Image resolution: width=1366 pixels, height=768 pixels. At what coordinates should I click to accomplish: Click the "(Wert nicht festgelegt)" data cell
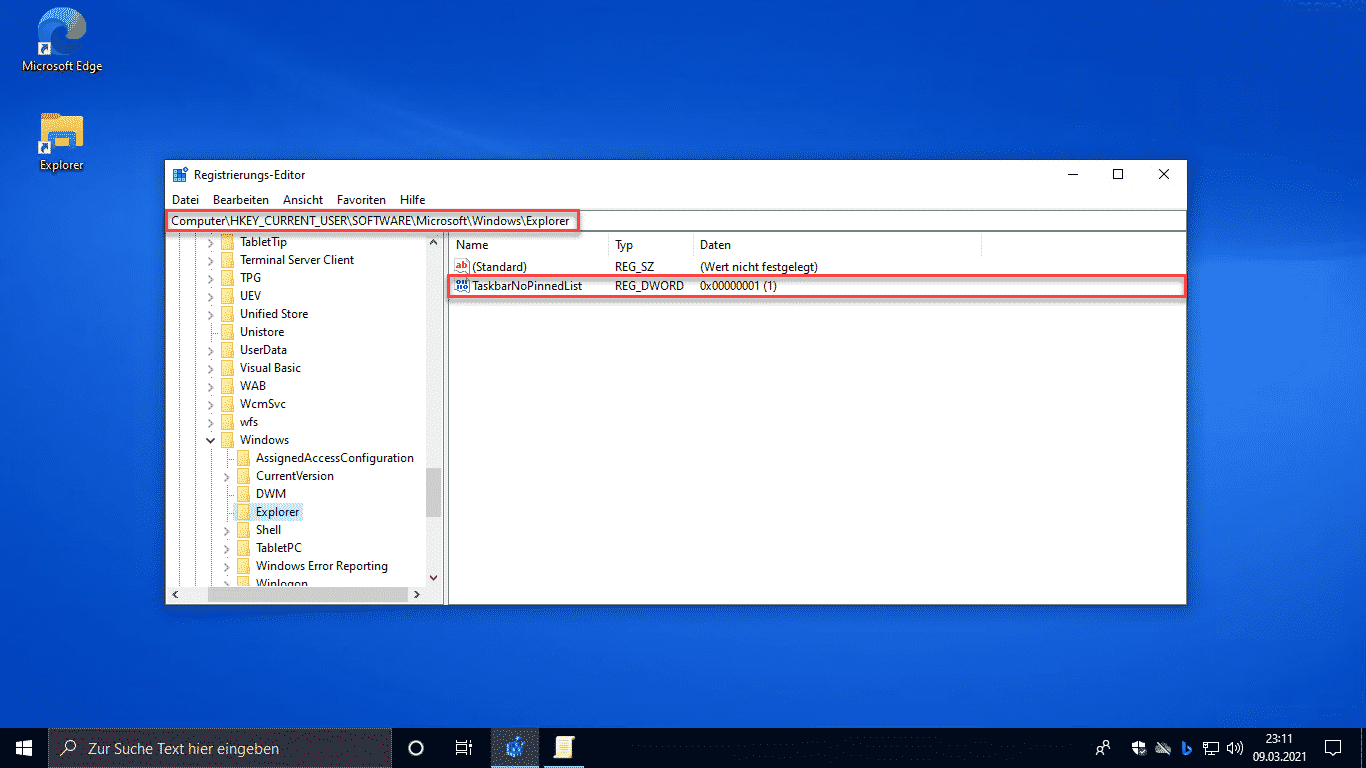tap(759, 267)
